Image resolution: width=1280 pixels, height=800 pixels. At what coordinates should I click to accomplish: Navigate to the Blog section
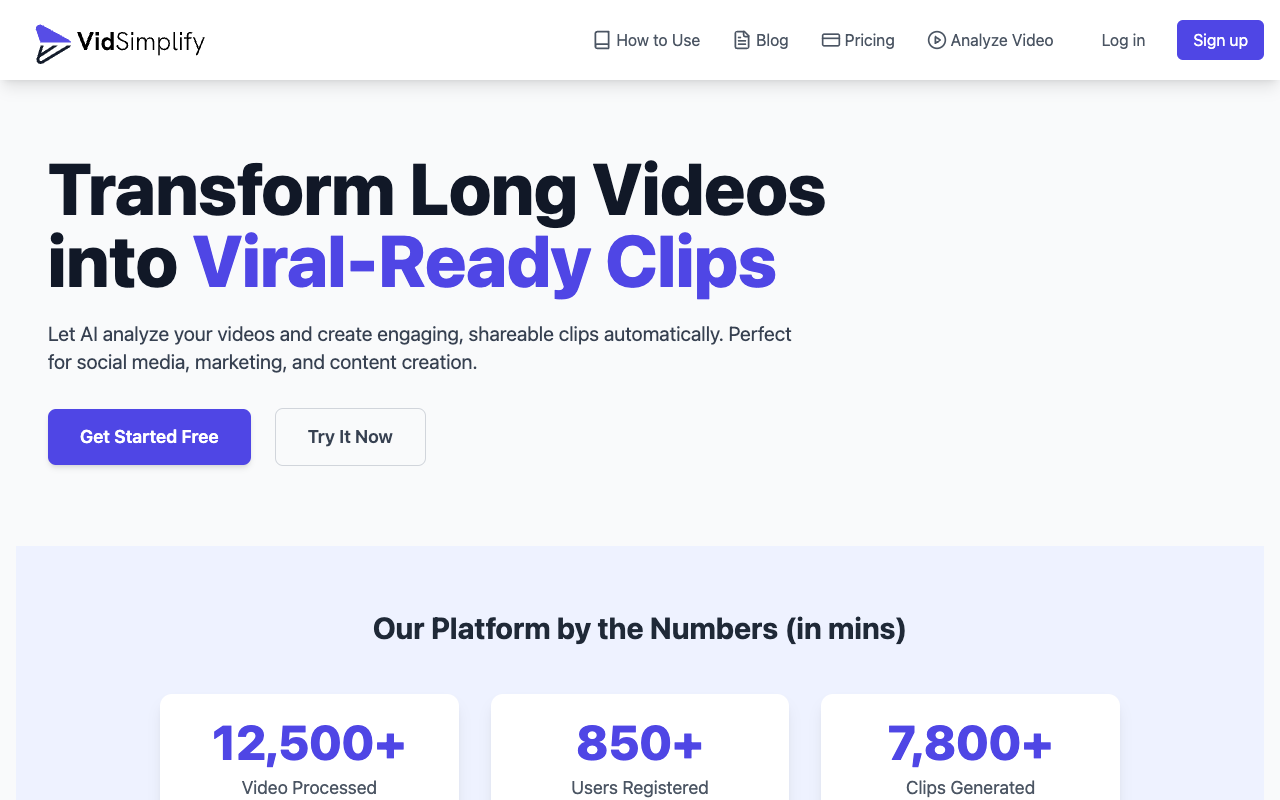coord(771,40)
